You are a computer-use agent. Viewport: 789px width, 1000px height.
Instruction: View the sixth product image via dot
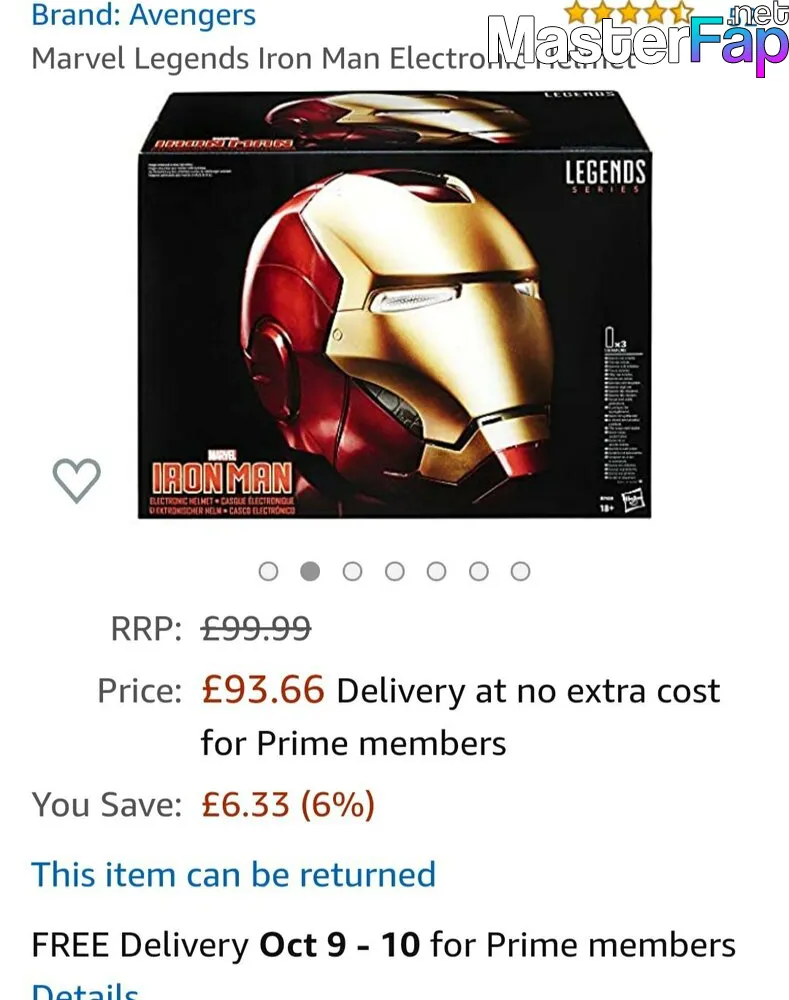478,571
